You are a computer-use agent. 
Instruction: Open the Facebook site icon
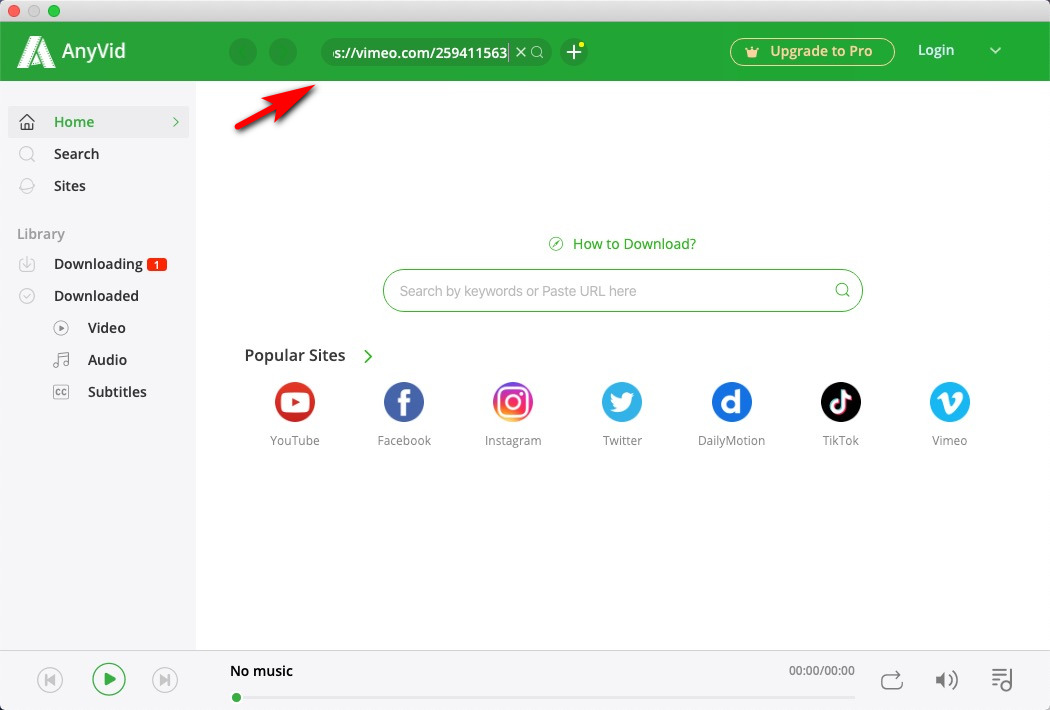pyautogui.click(x=404, y=402)
